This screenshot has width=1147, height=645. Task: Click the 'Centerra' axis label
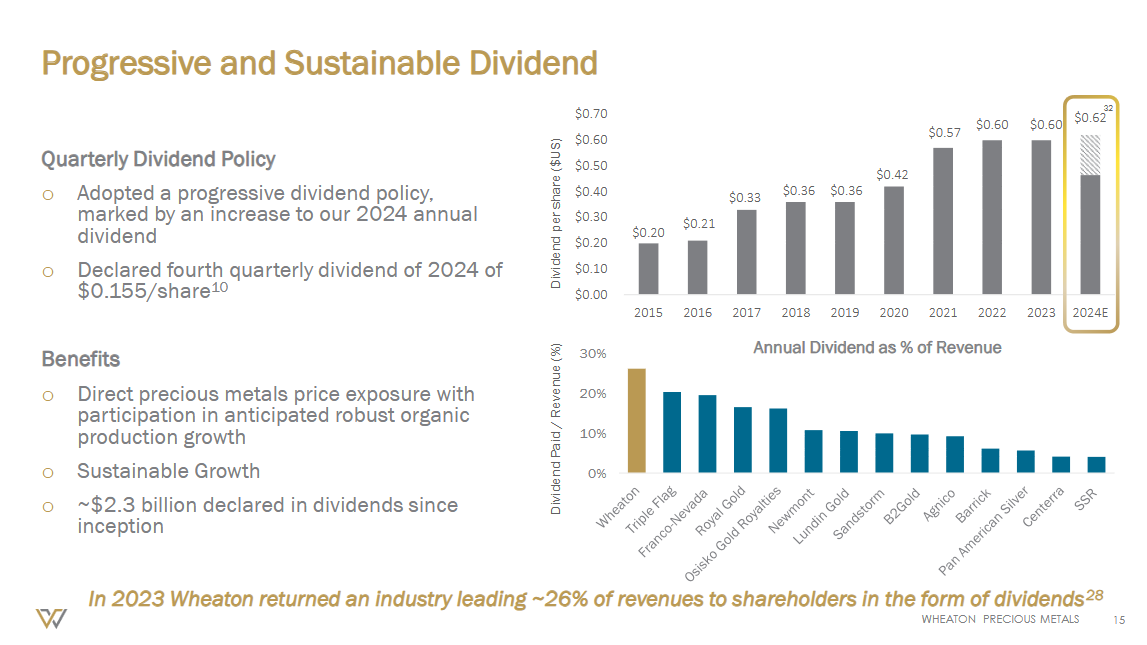pos(1042,507)
